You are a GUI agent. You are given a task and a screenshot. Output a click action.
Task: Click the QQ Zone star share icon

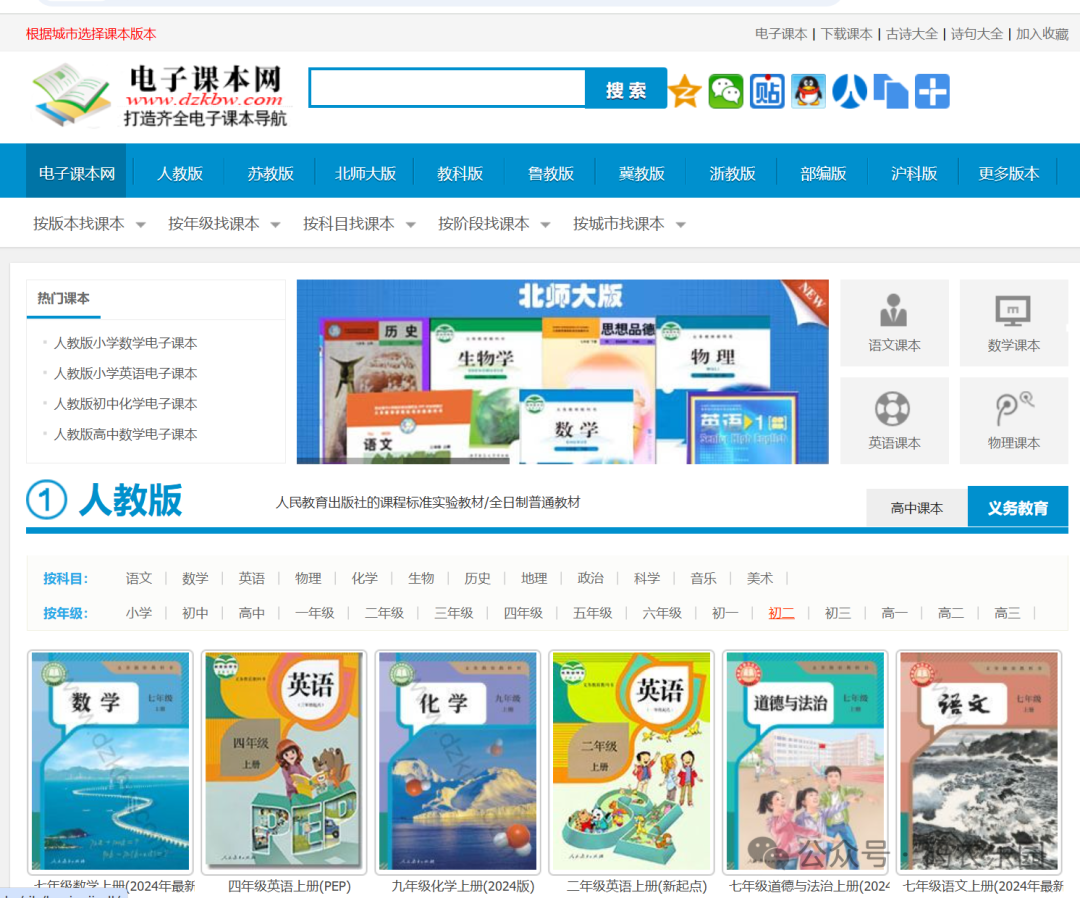(x=685, y=91)
